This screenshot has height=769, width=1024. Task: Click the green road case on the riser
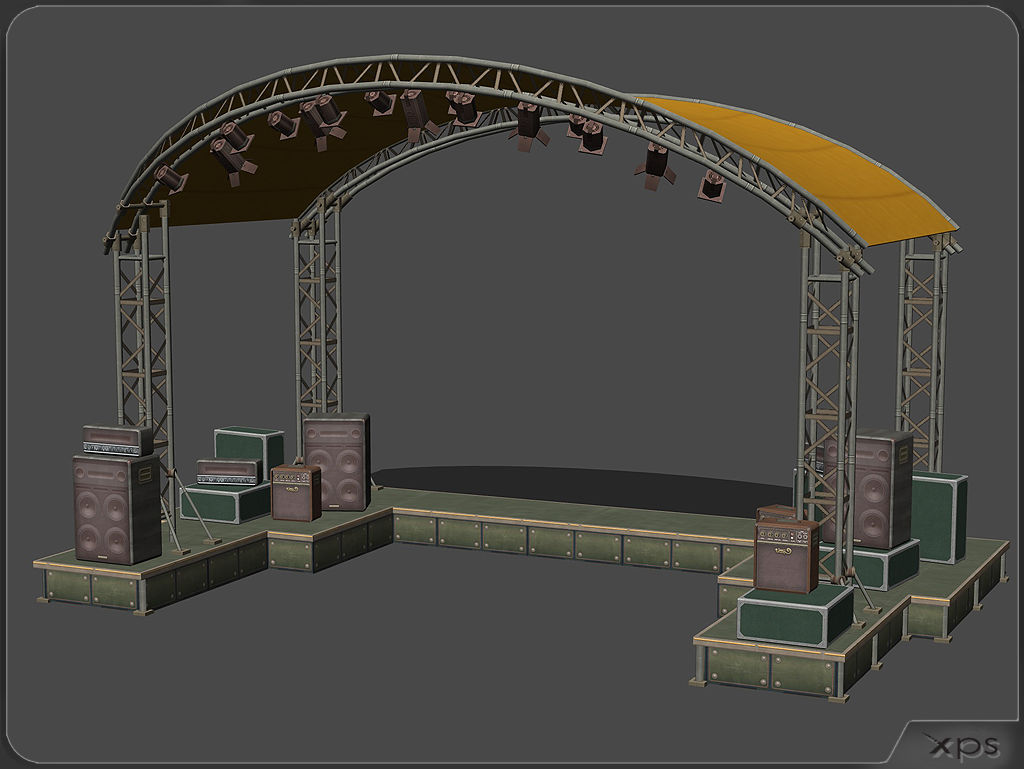240,445
